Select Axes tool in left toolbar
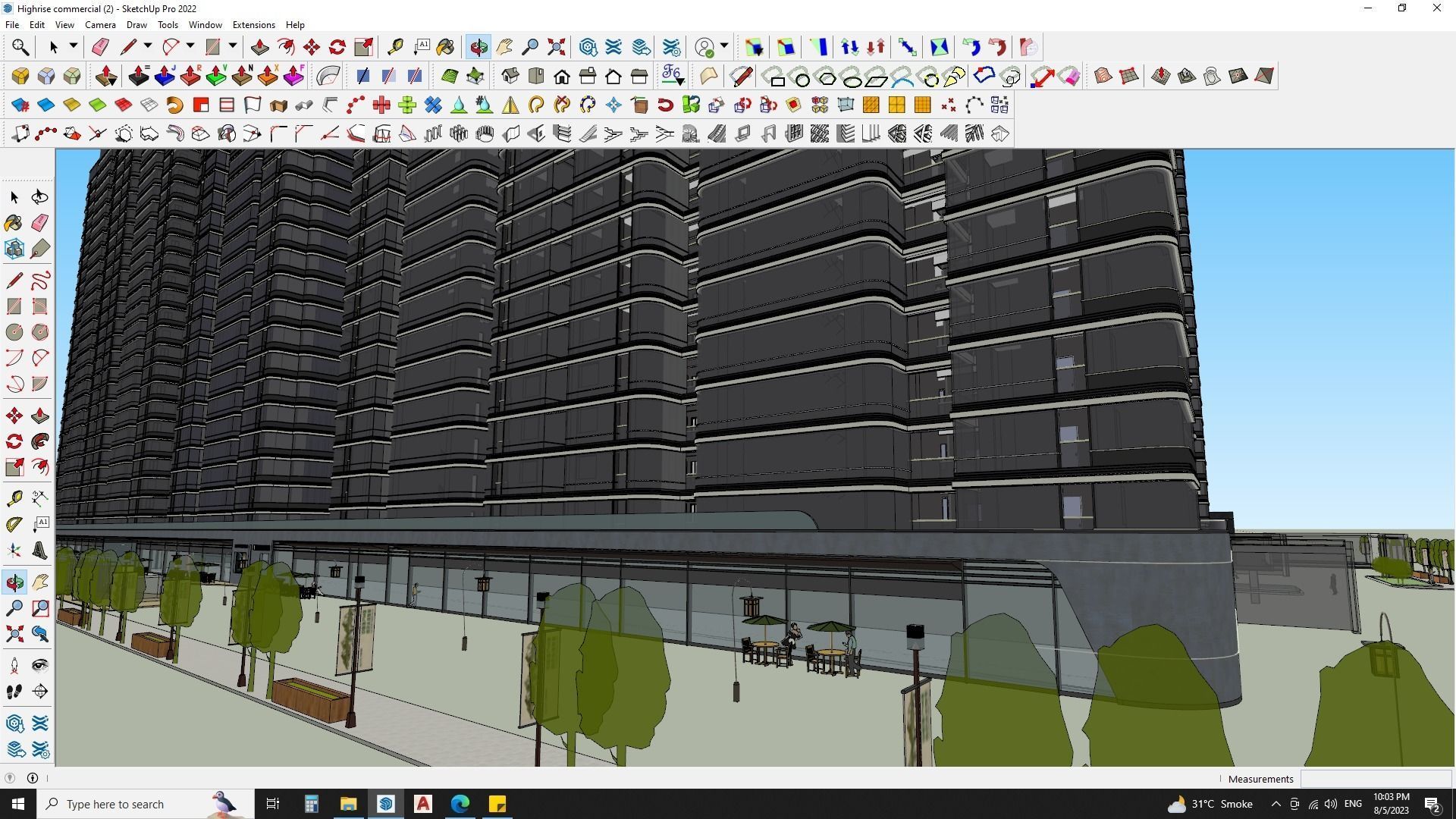 click(x=14, y=551)
